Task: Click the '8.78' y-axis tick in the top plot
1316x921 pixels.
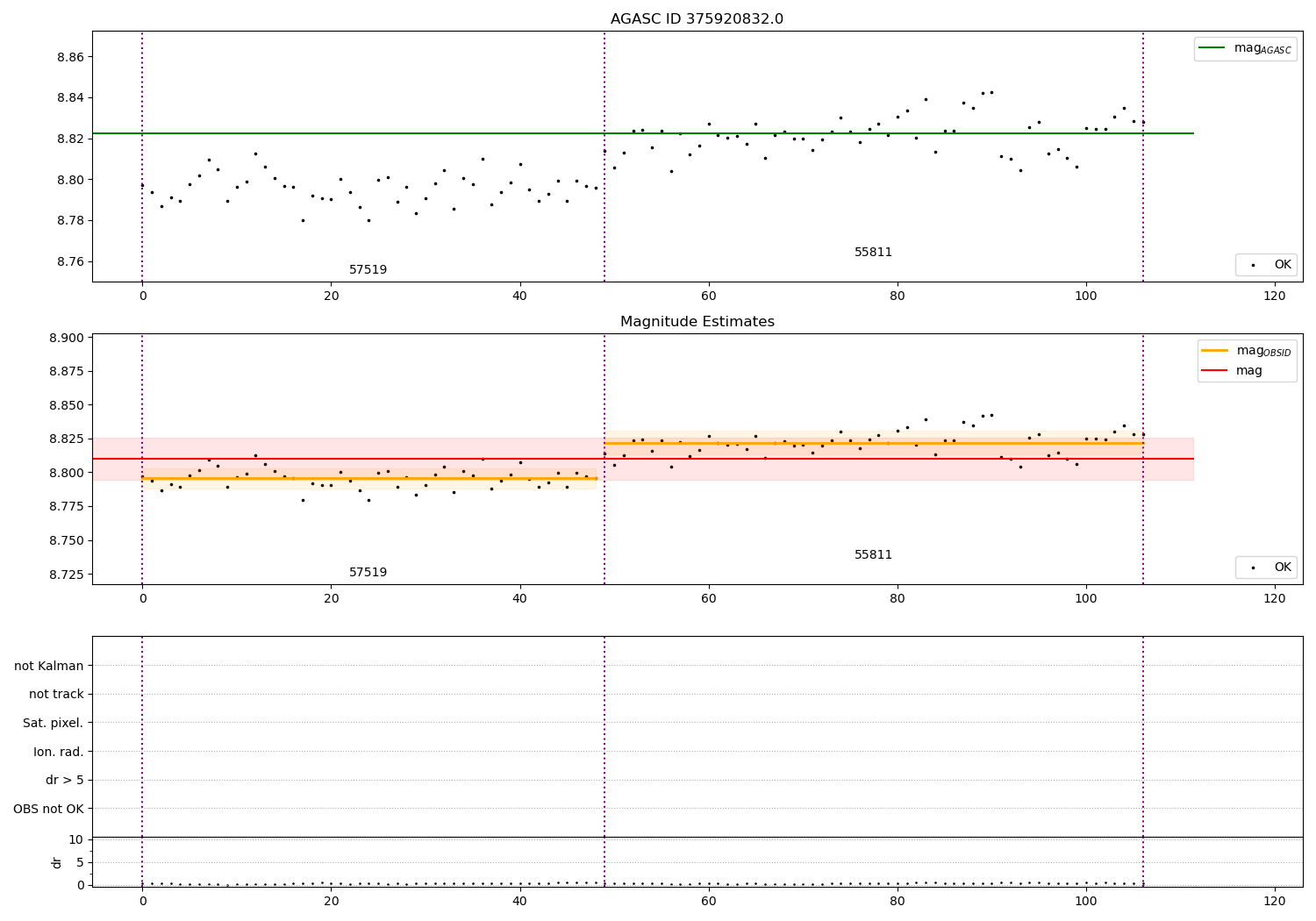Action: point(70,221)
